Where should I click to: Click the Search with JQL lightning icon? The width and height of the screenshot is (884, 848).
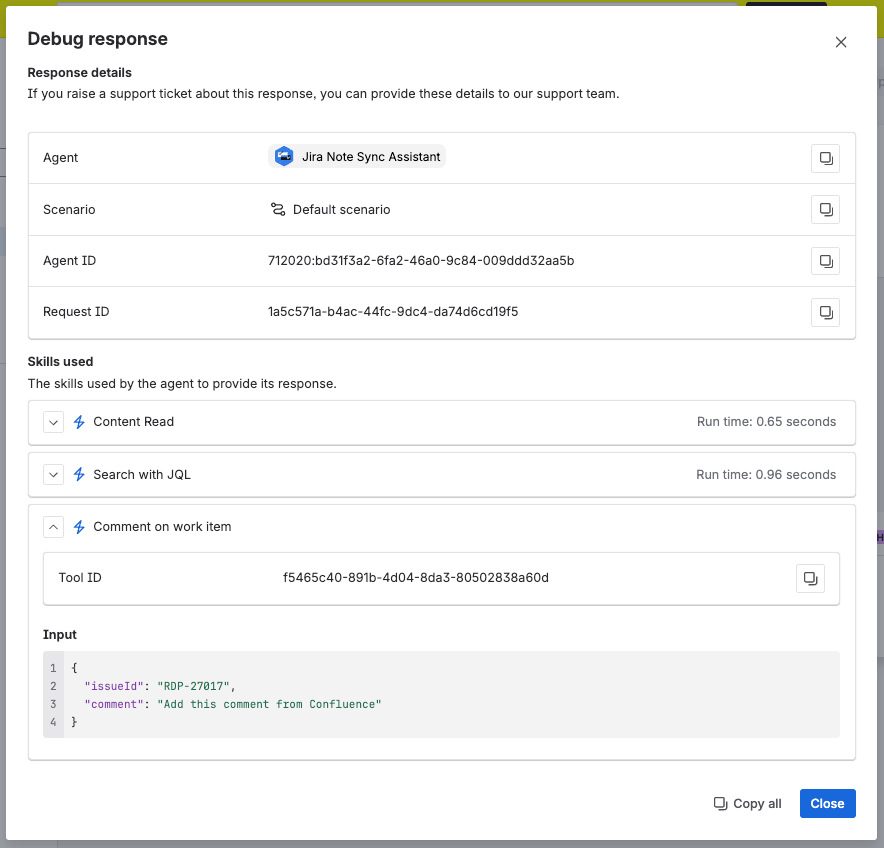(80, 474)
